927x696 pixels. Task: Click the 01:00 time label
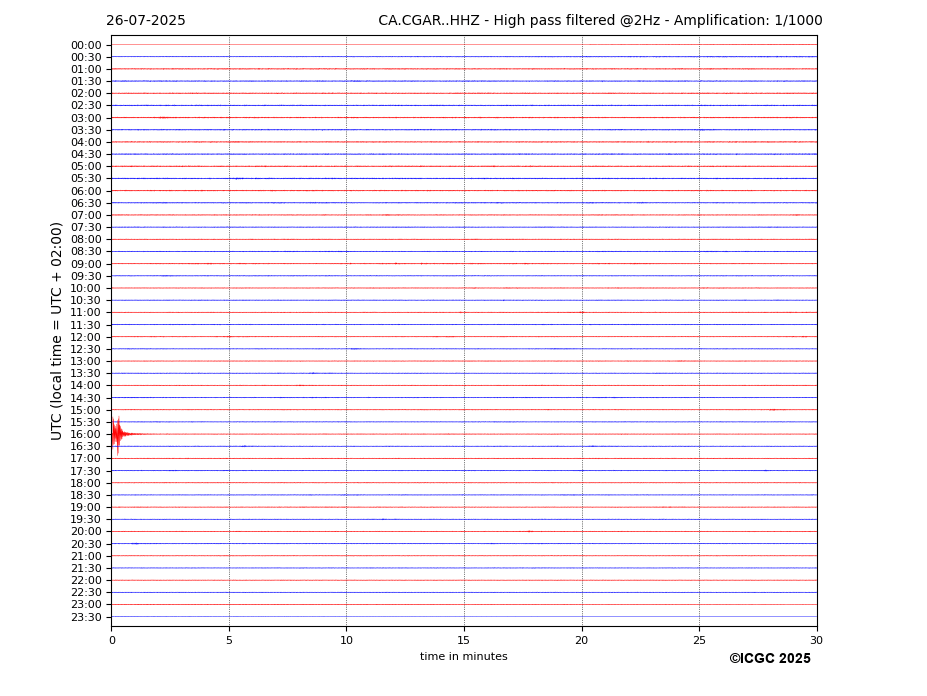pyautogui.click(x=86, y=70)
